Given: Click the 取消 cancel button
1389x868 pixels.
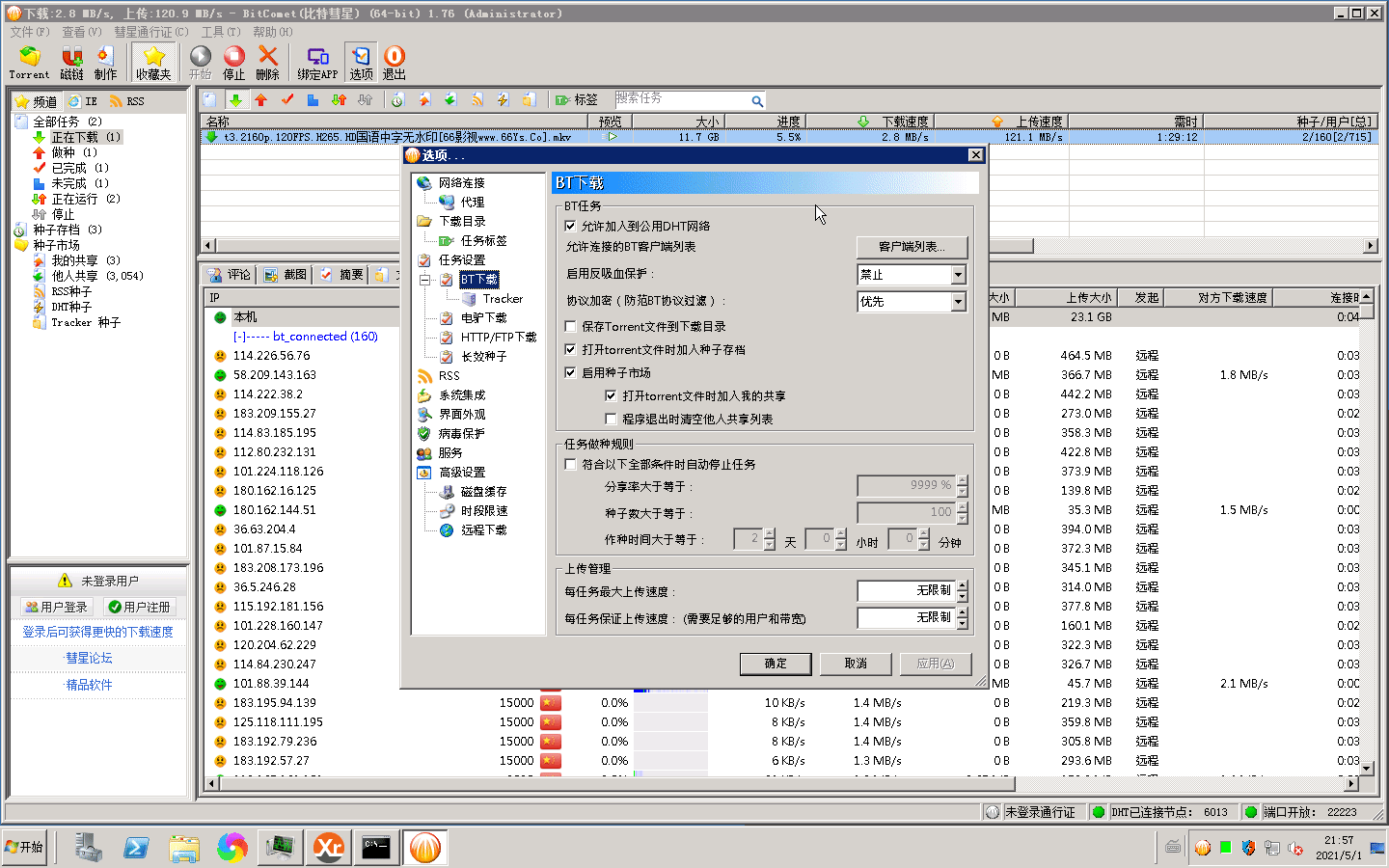Looking at the screenshot, I should (x=856, y=664).
